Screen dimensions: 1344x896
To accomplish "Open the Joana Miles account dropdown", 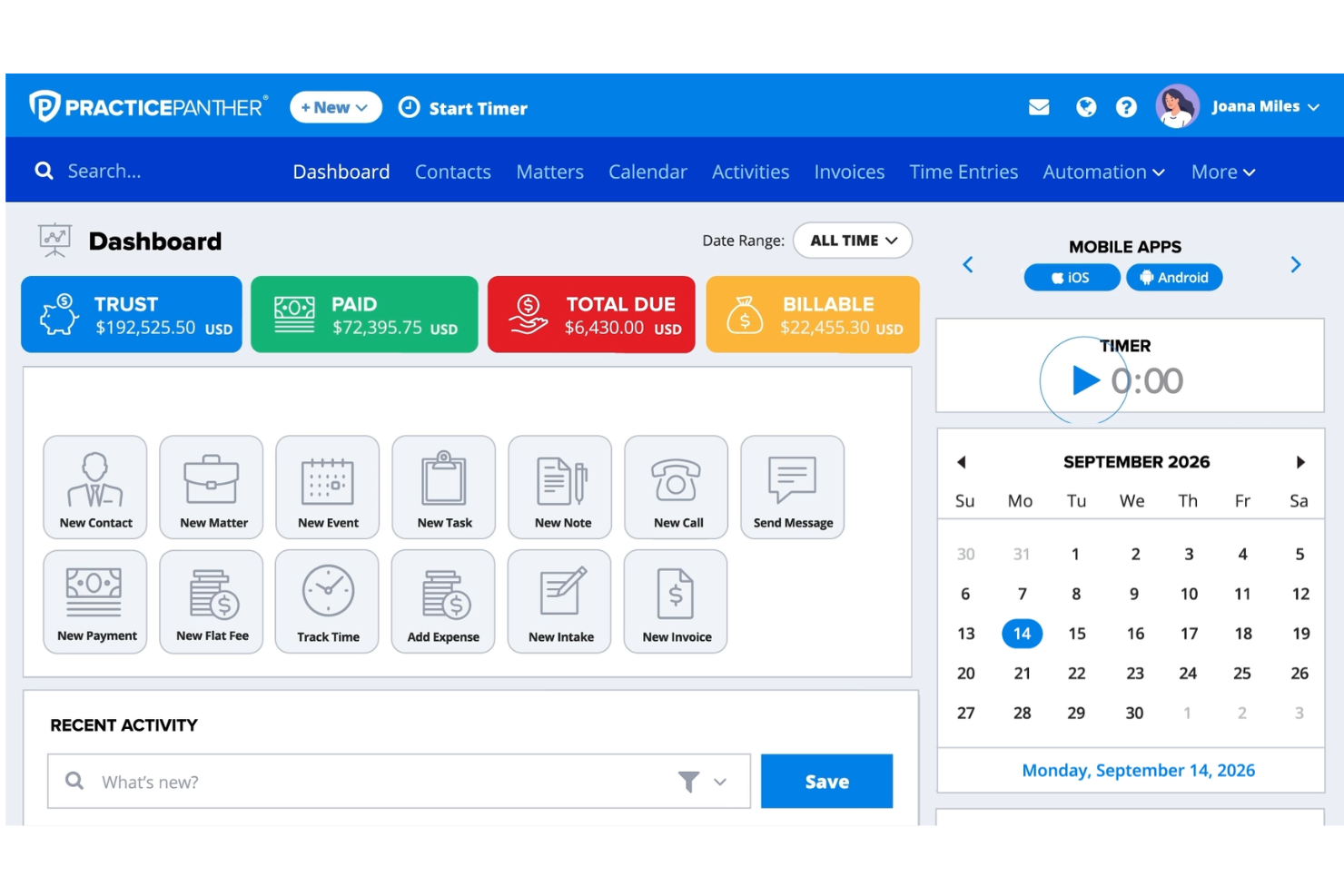I will tap(1264, 105).
